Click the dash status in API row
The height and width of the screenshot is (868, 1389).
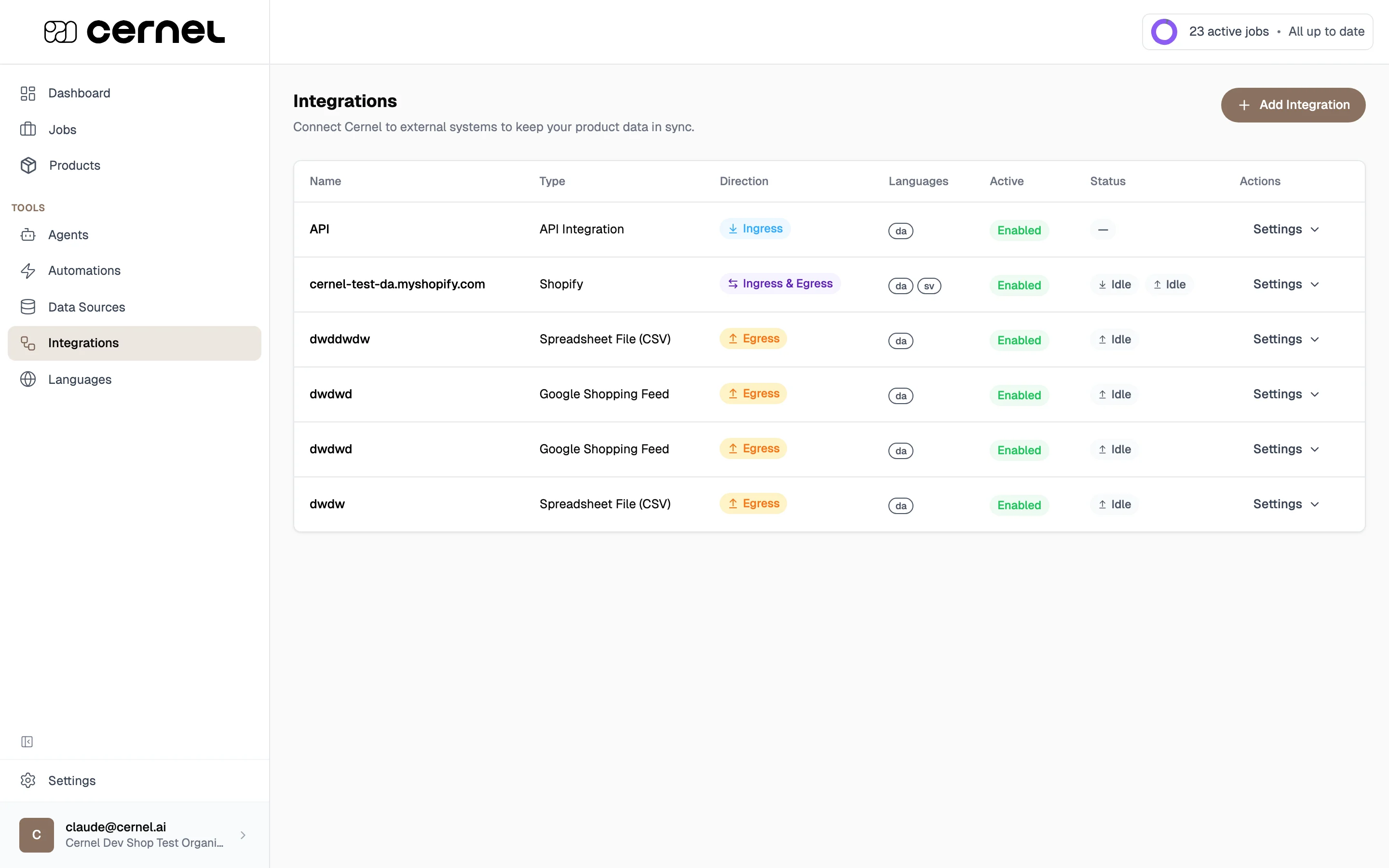pyautogui.click(x=1103, y=230)
